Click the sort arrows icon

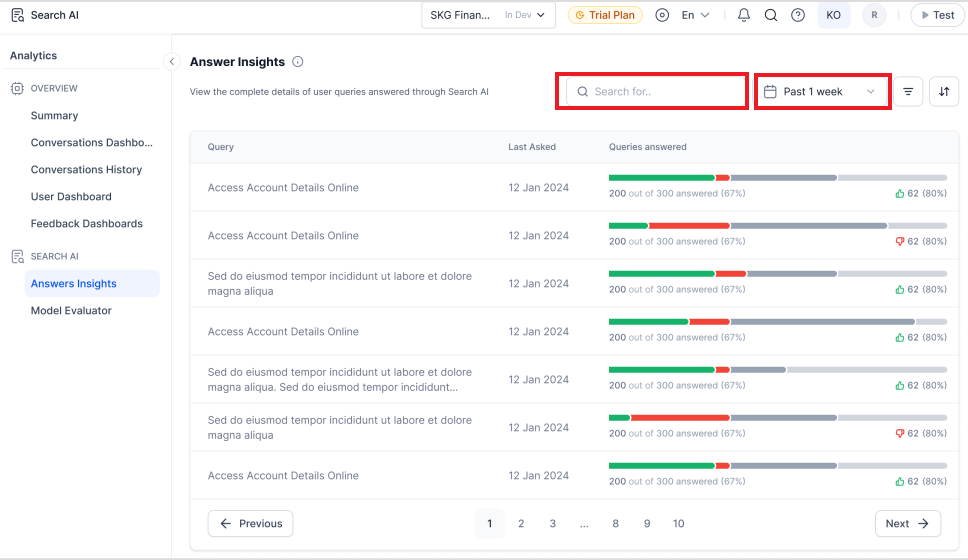[944, 92]
